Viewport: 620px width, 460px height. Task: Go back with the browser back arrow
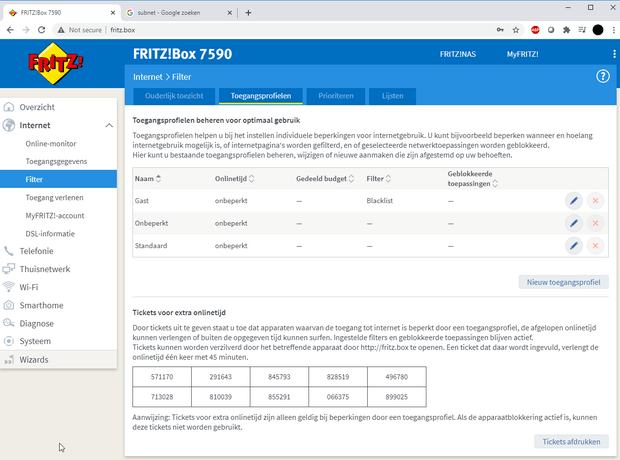(x=10, y=30)
